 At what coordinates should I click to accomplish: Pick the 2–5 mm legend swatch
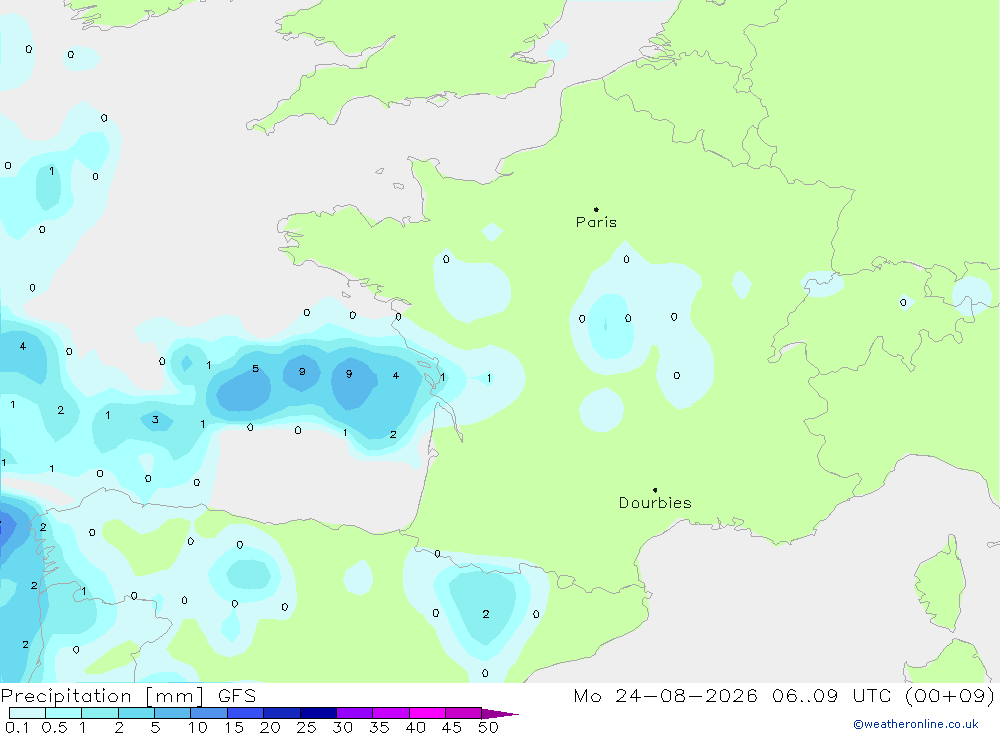136,713
